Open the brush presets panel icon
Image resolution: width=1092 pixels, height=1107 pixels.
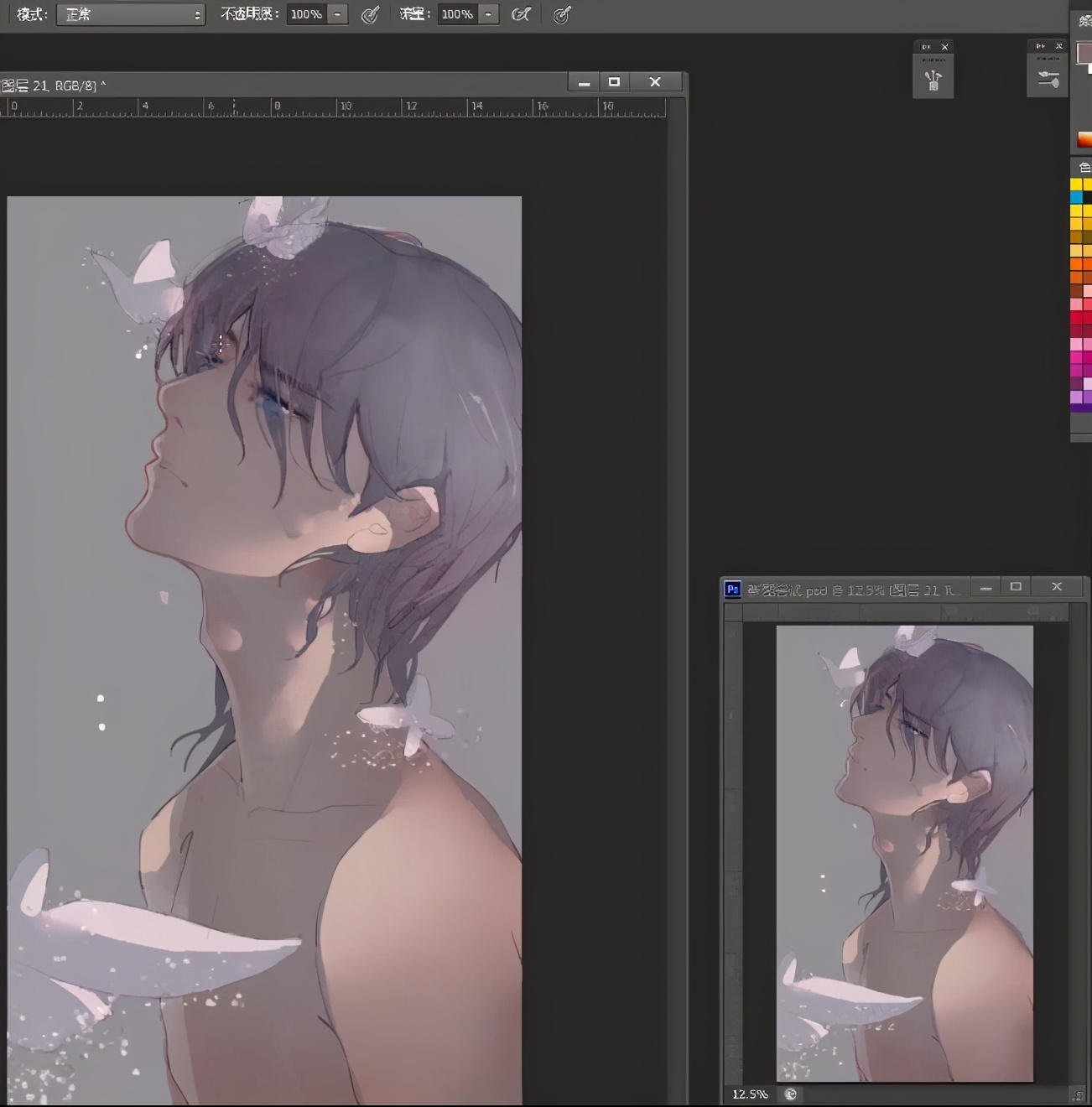(x=933, y=81)
